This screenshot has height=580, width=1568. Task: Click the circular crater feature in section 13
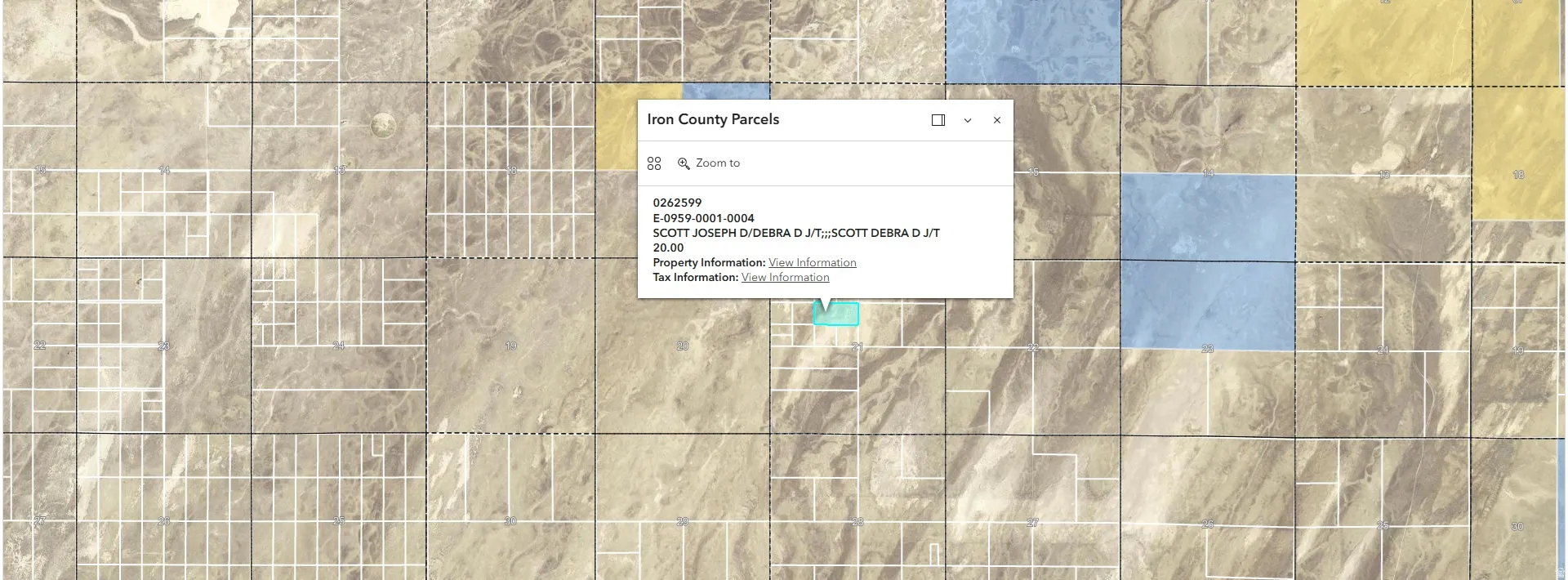[x=383, y=125]
